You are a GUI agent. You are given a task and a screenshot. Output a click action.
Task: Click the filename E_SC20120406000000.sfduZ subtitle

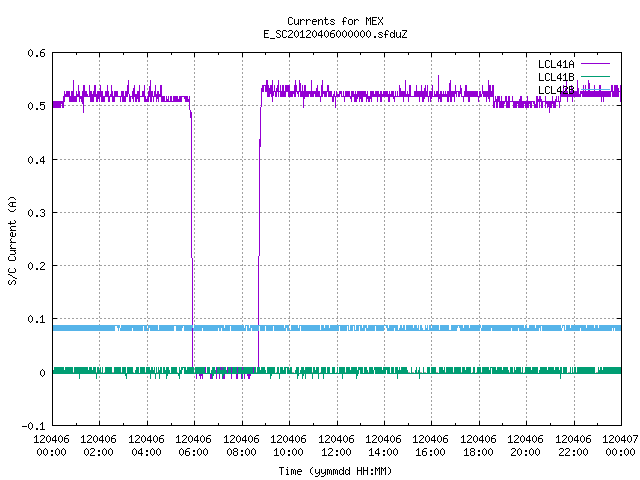pyautogui.click(x=335, y=34)
